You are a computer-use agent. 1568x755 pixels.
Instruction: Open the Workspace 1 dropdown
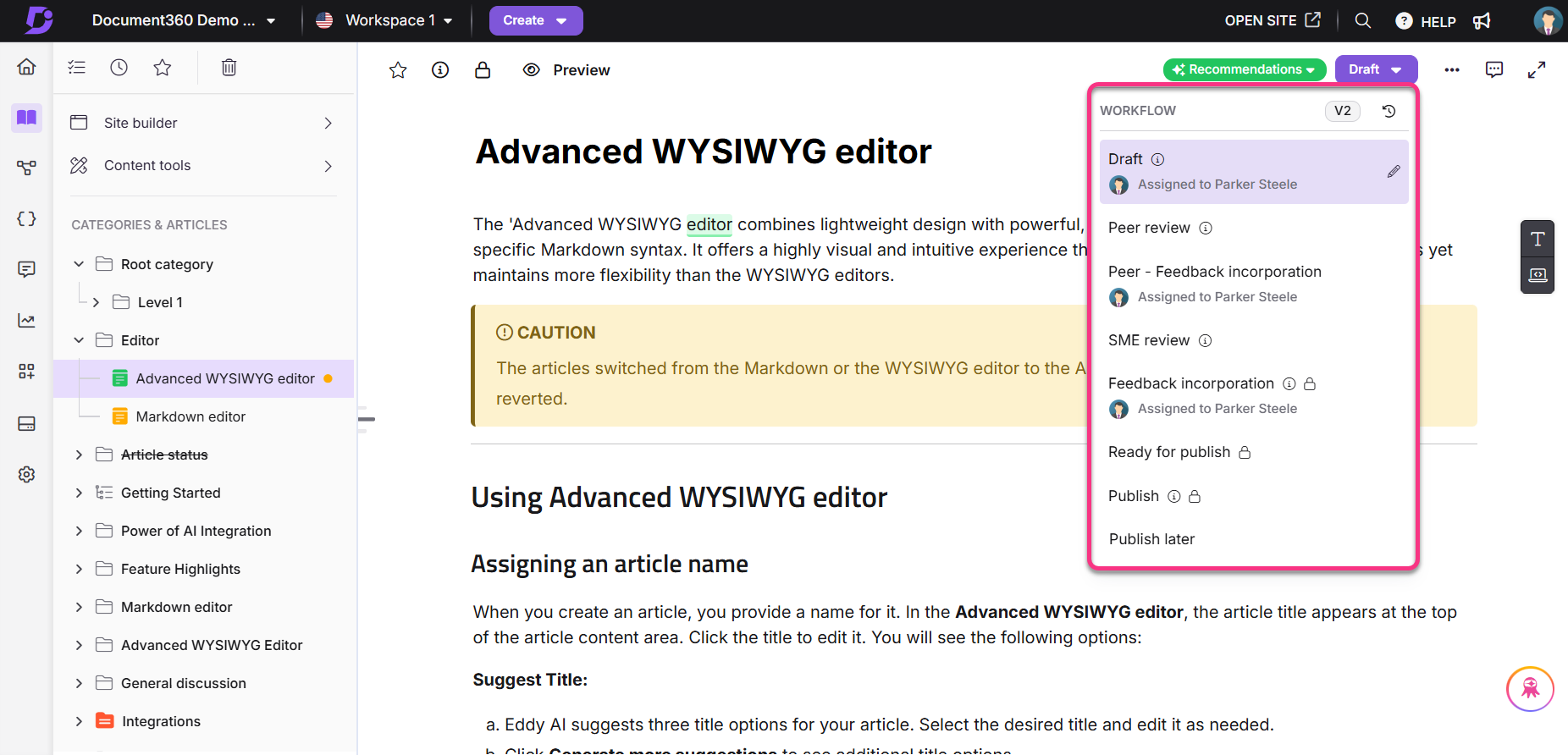384,20
